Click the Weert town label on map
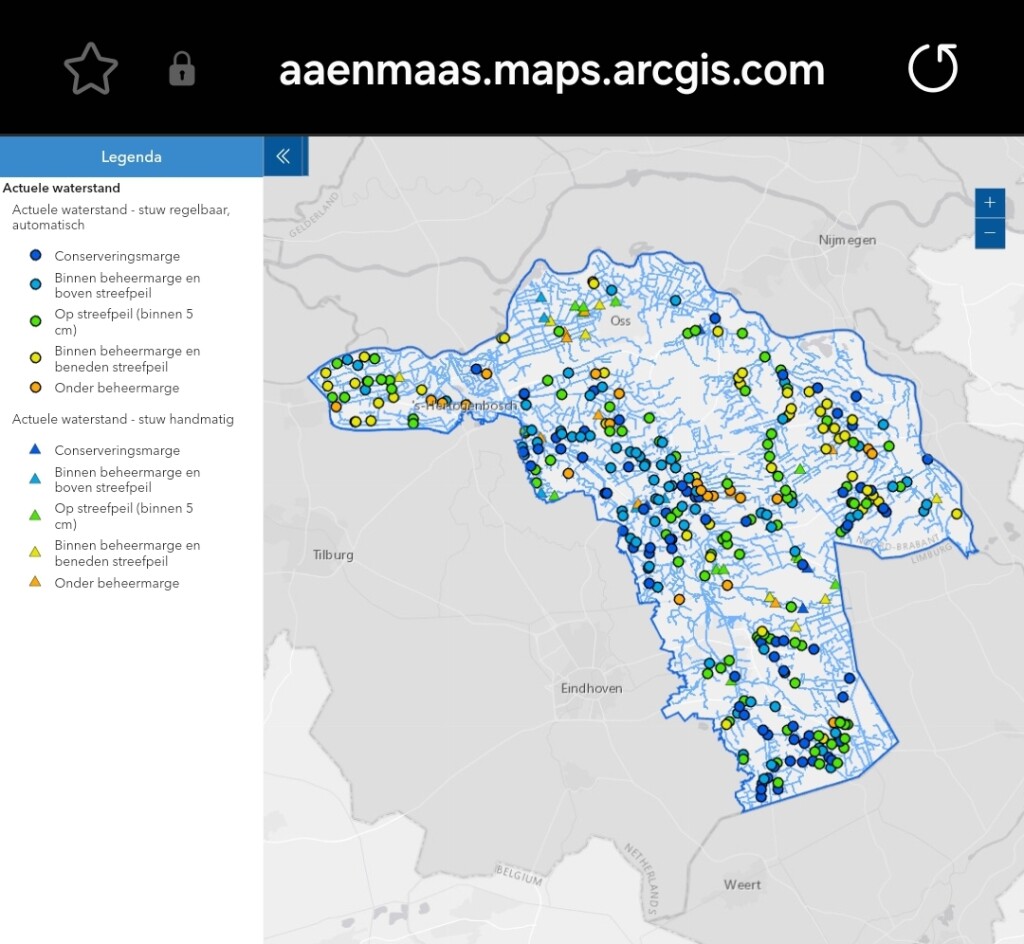The image size is (1024, 944). pyautogui.click(x=742, y=884)
